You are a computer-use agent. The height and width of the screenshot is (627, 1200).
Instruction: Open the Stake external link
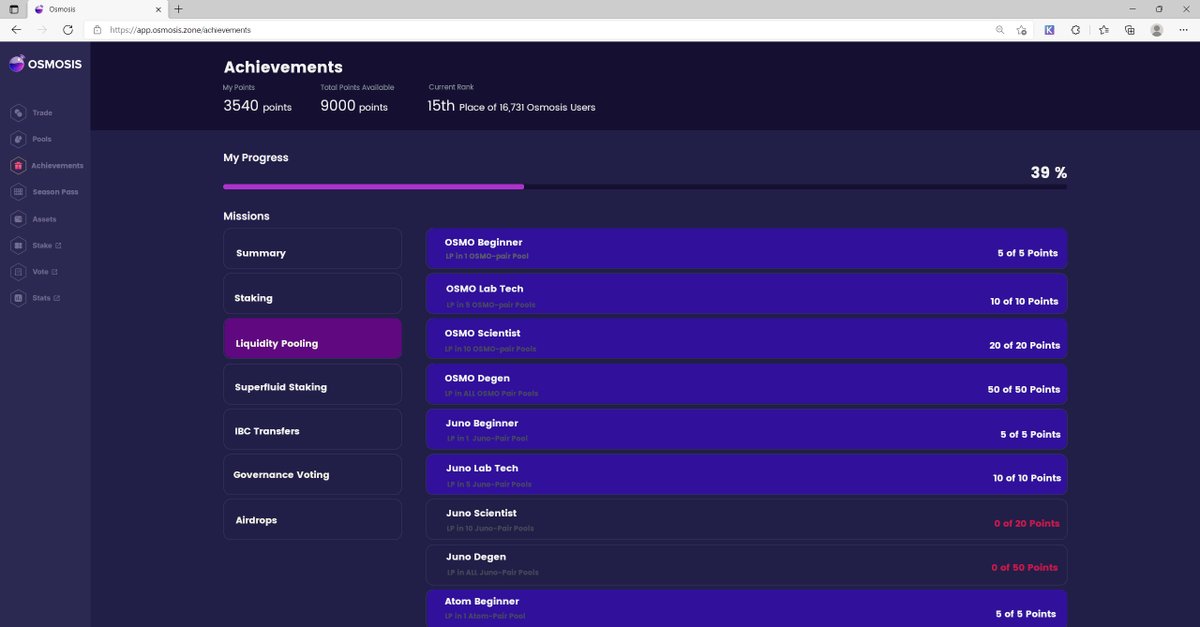[42, 245]
